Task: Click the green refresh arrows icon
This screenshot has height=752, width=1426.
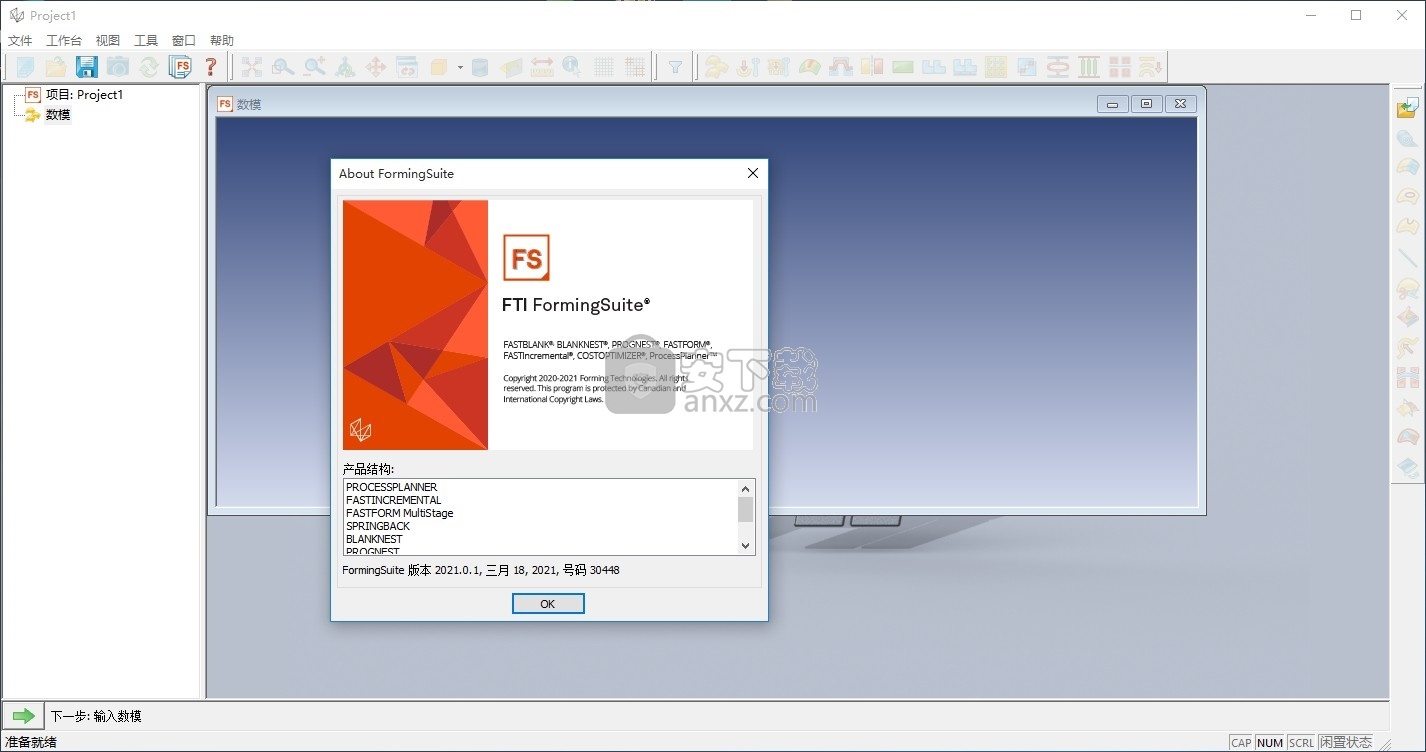Action: (x=149, y=67)
